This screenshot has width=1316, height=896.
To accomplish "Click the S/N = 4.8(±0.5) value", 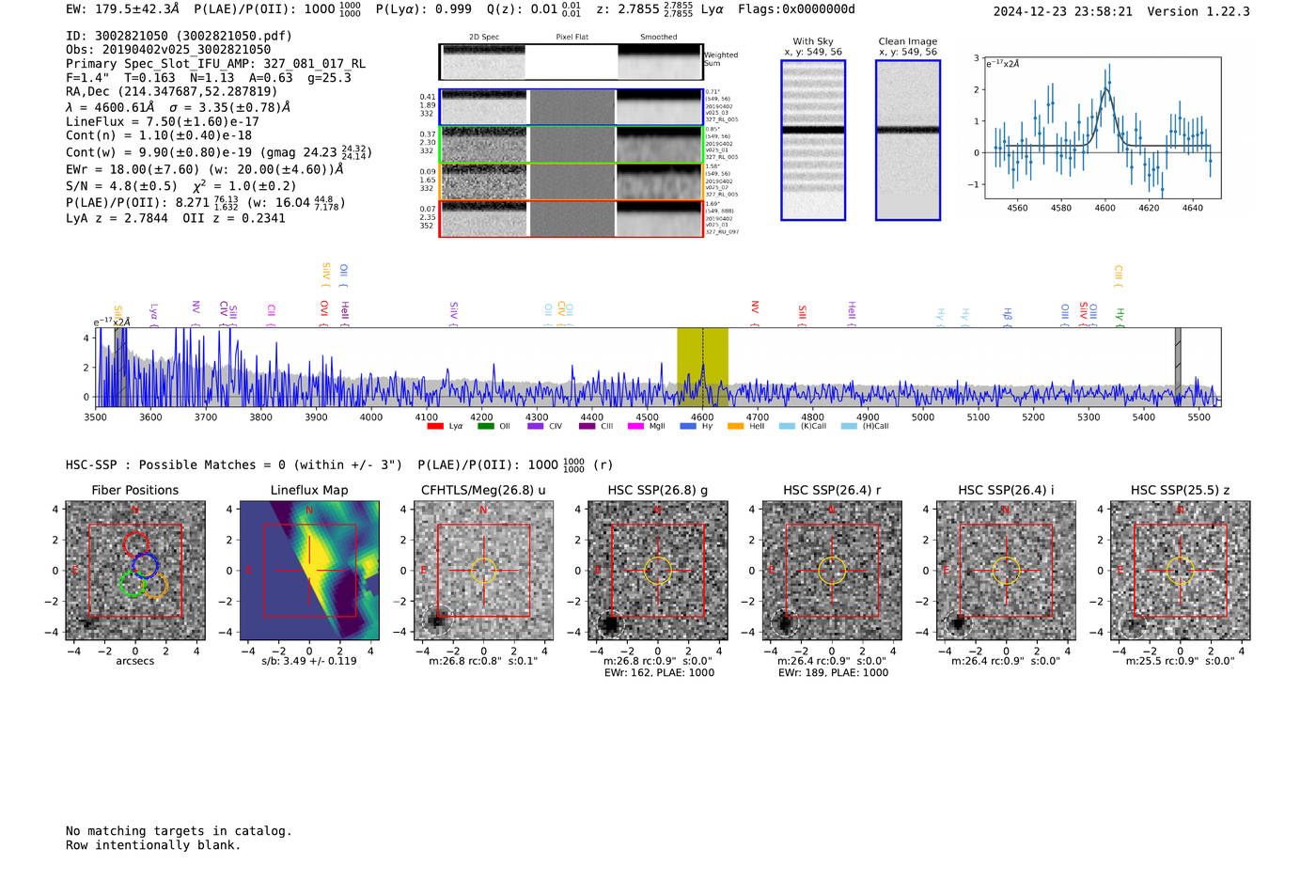I will click(x=121, y=186).
